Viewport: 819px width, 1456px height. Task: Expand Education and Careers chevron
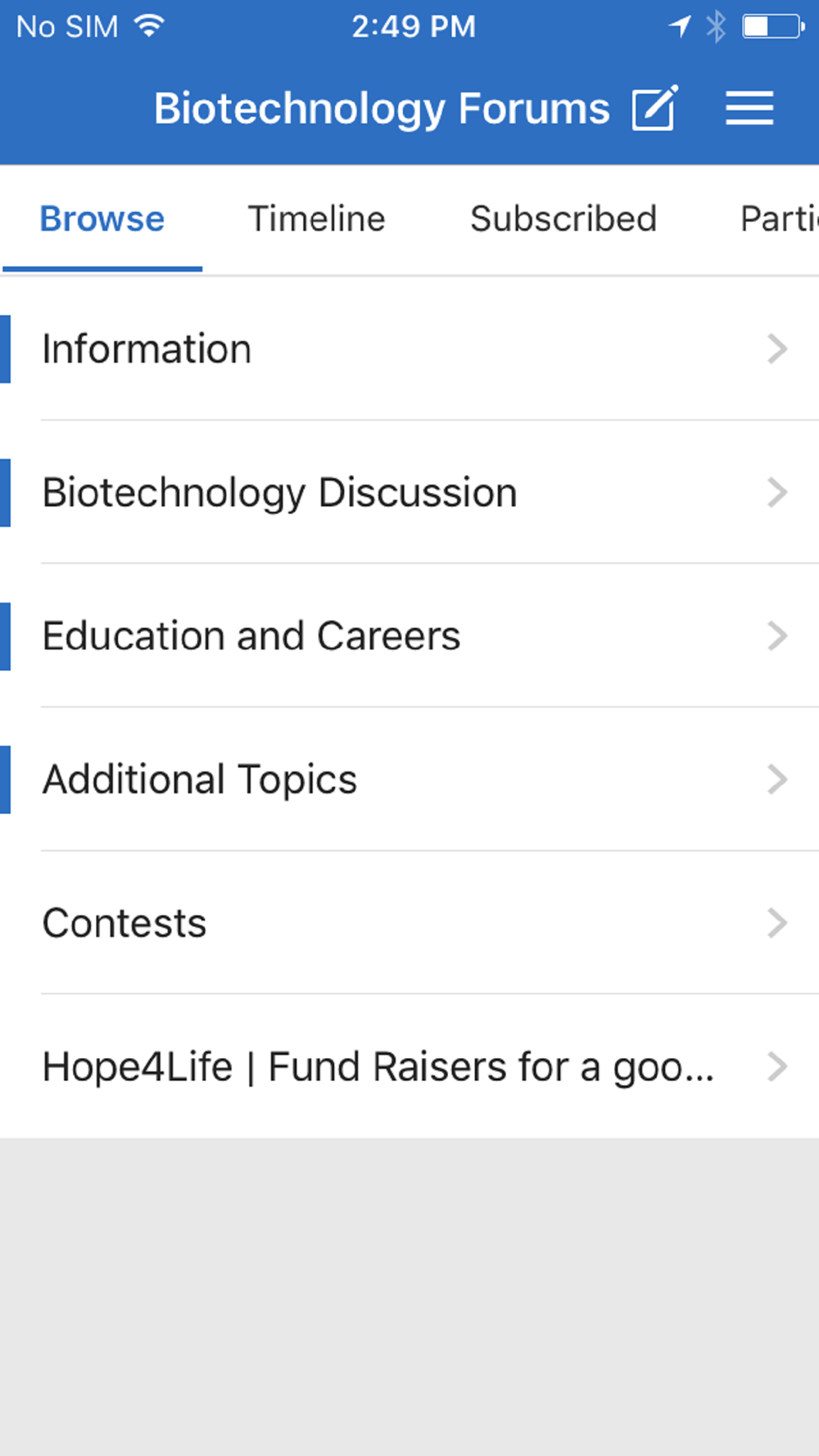777,635
